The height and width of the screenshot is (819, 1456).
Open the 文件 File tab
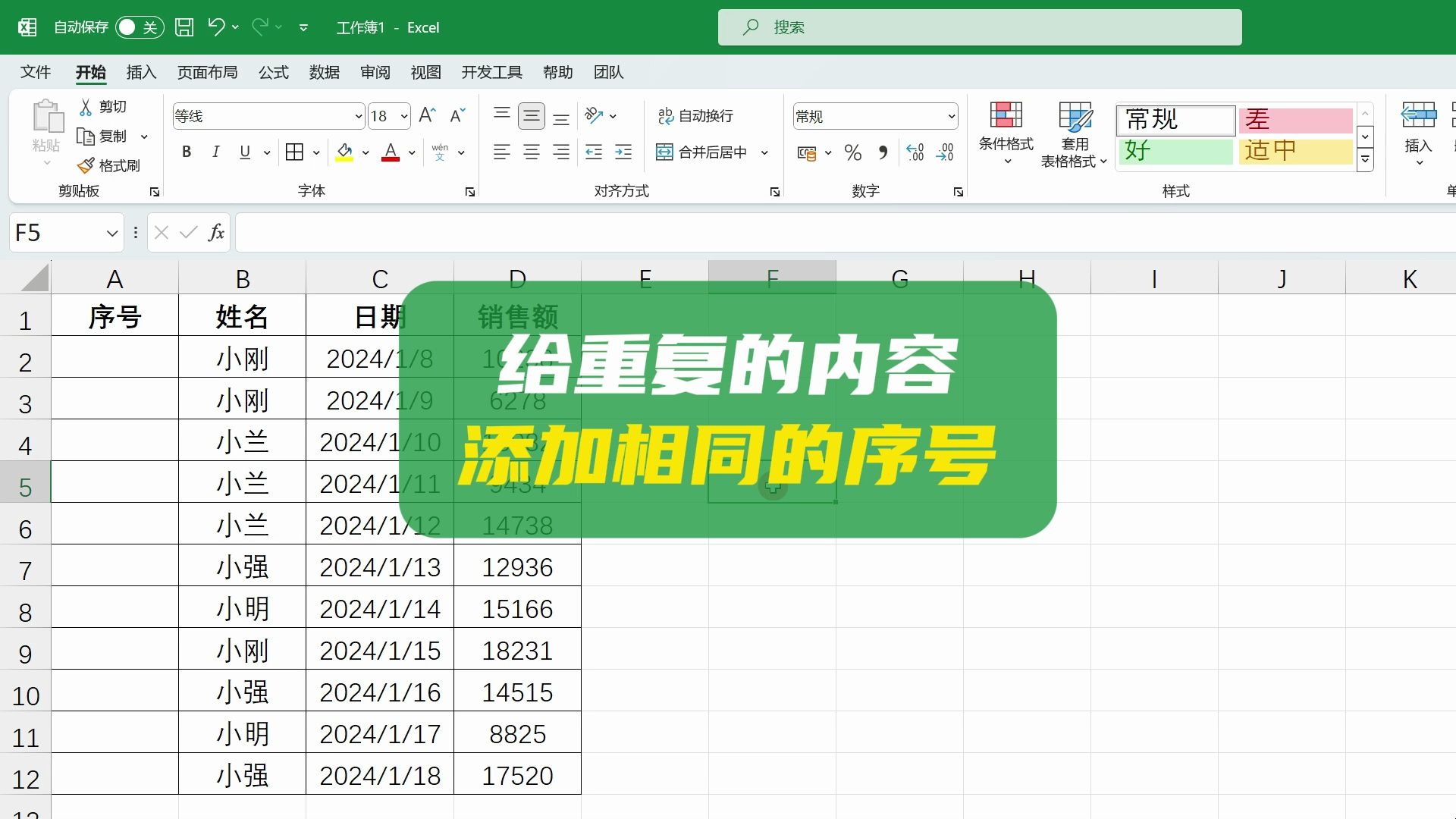pyautogui.click(x=36, y=72)
